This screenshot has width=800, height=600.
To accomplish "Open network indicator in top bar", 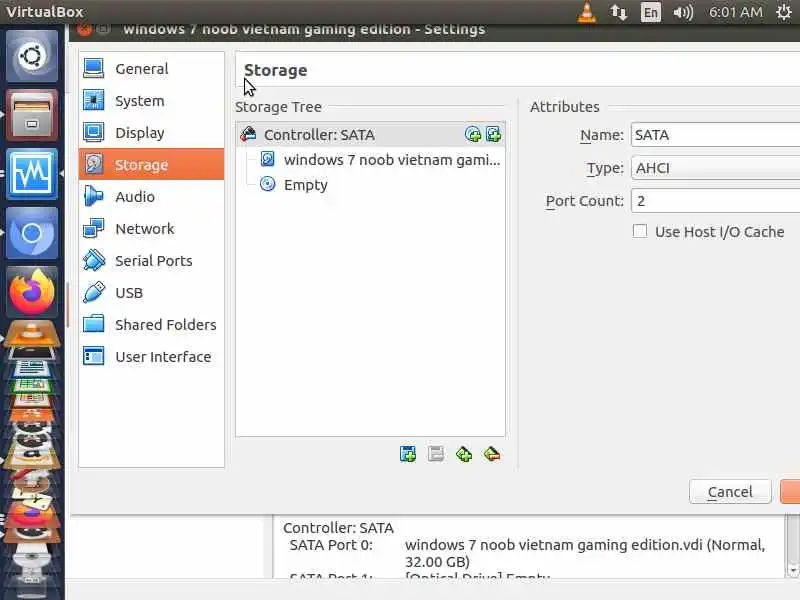I will click(x=618, y=12).
